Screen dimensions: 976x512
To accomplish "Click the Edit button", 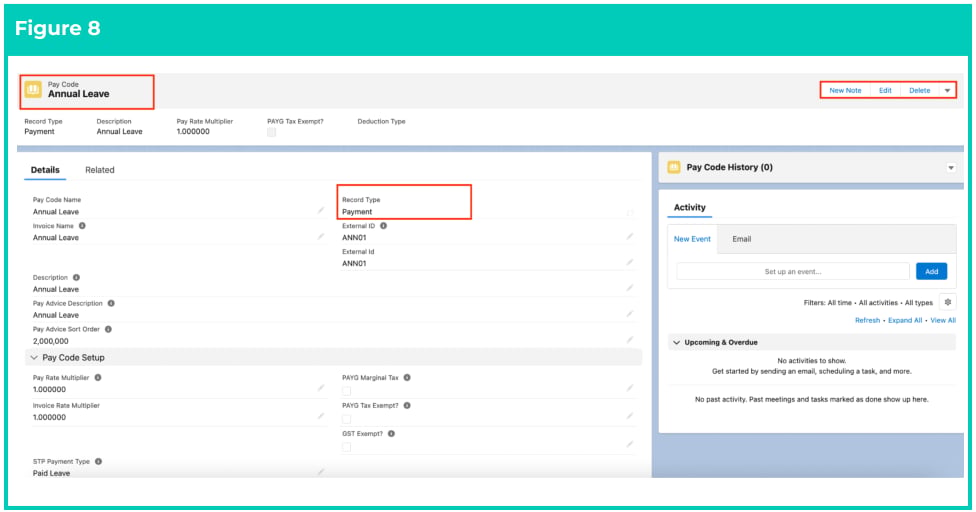I will click(885, 91).
